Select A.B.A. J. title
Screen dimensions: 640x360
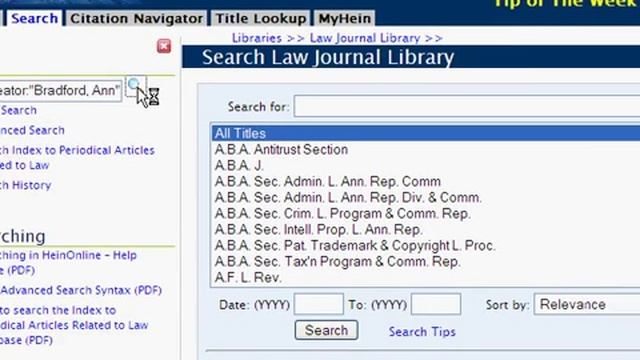coord(239,165)
